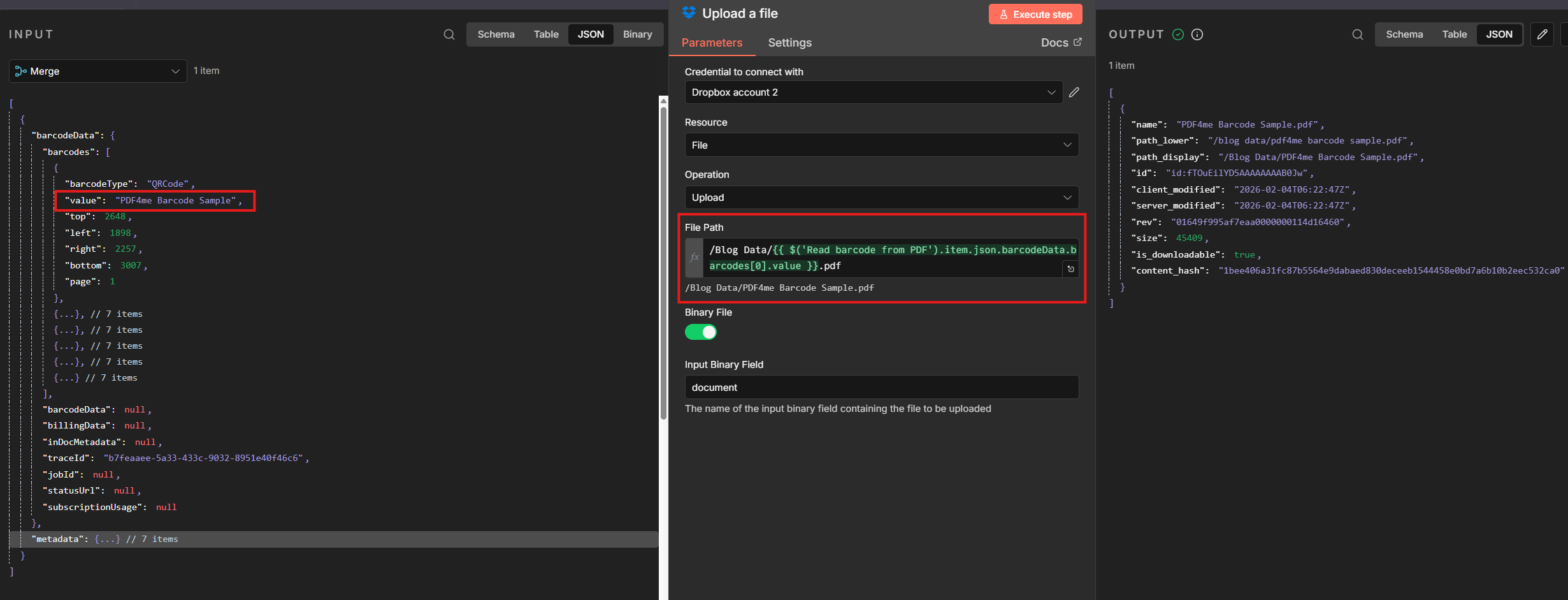Expand the Resource File dropdown
1568x600 pixels.
pyautogui.click(x=881, y=145)
